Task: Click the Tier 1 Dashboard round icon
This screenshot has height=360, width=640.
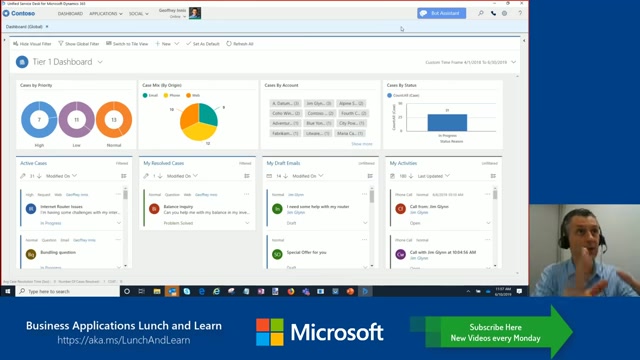Action: (x=22, y=62)
